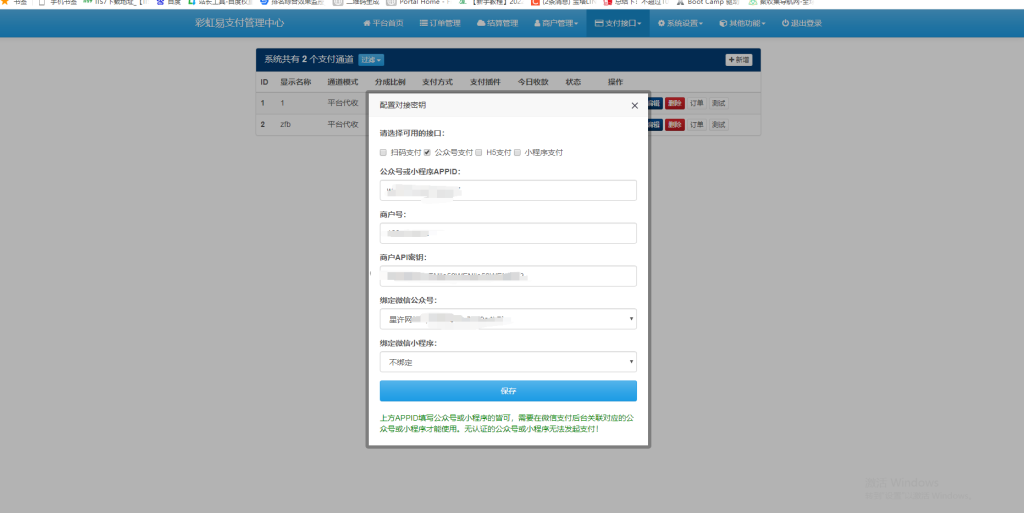Click the blue 保存 button
This screenshot has width=1024, height=513.
click(508, 391)
